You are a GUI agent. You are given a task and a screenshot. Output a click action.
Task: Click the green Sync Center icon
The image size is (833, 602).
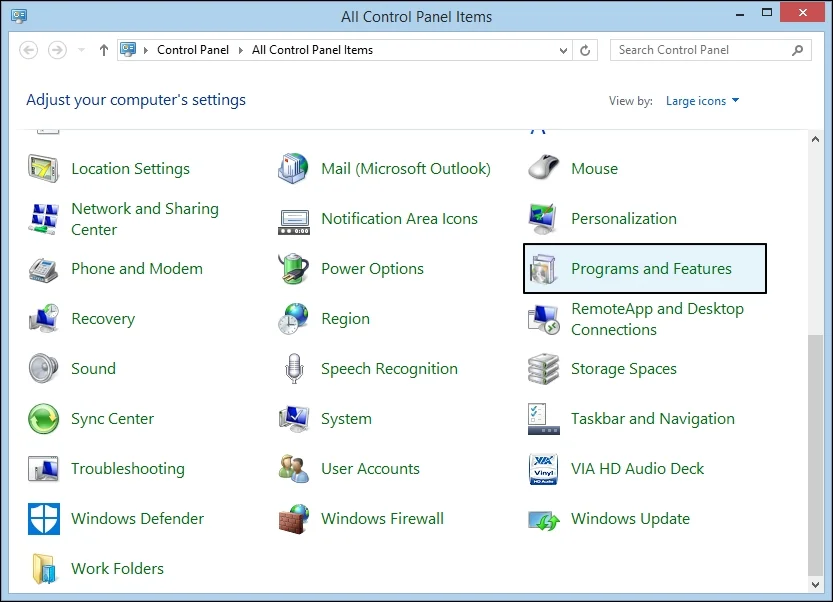(44, 419)
